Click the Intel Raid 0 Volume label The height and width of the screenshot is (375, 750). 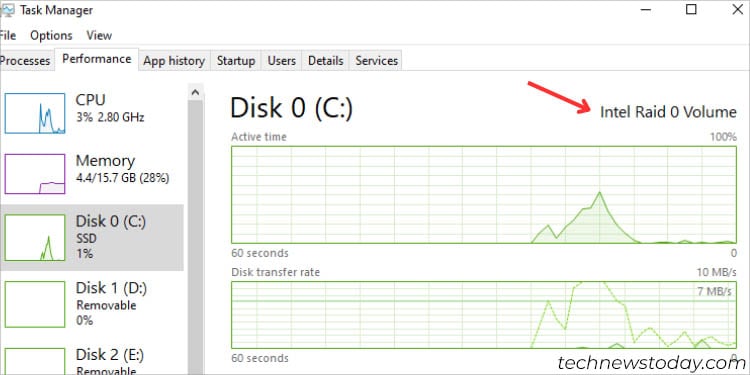pos(668,112)
